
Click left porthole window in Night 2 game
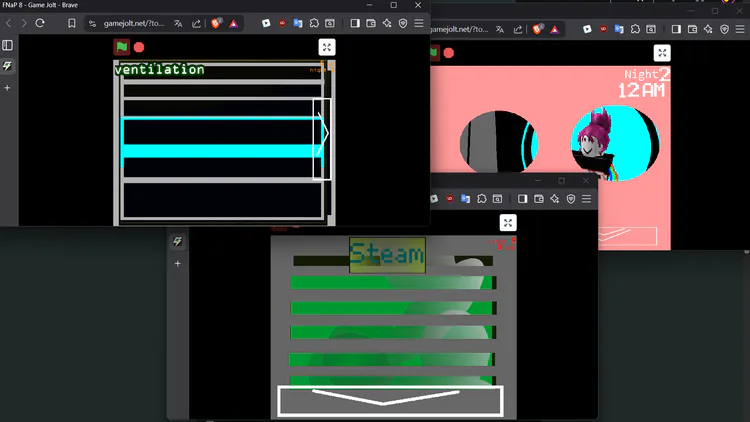point(498,142)
